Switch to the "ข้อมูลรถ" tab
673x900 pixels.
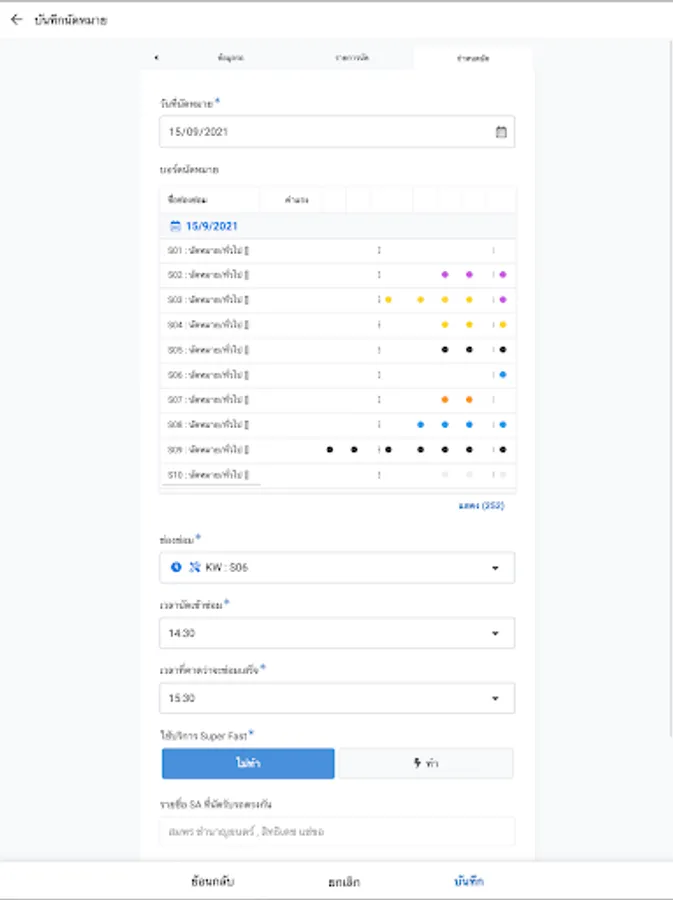231,58
